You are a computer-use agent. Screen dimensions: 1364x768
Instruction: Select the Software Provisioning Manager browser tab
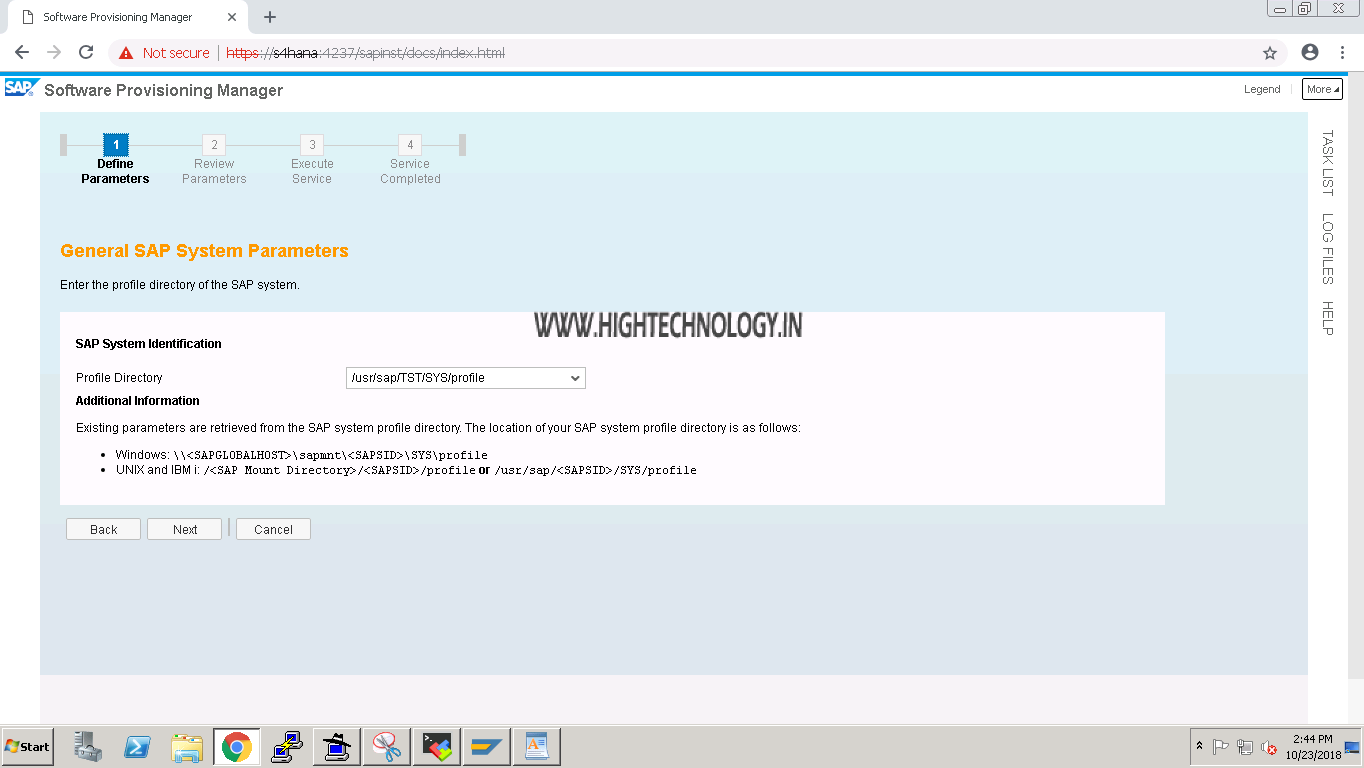click(x=127, y=17)
